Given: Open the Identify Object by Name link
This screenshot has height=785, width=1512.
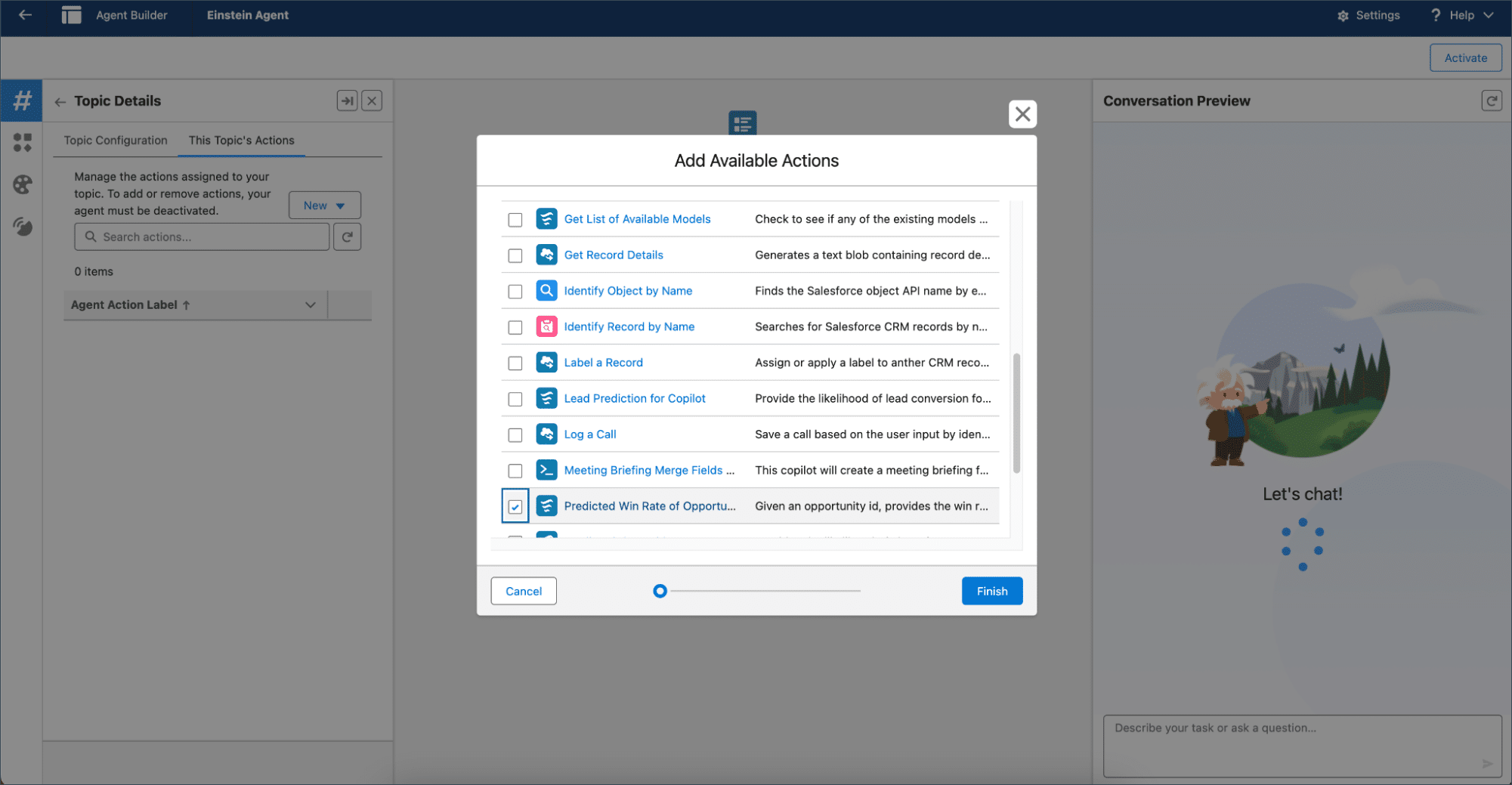Looking at the screenshot, I should tap(628, 291).
